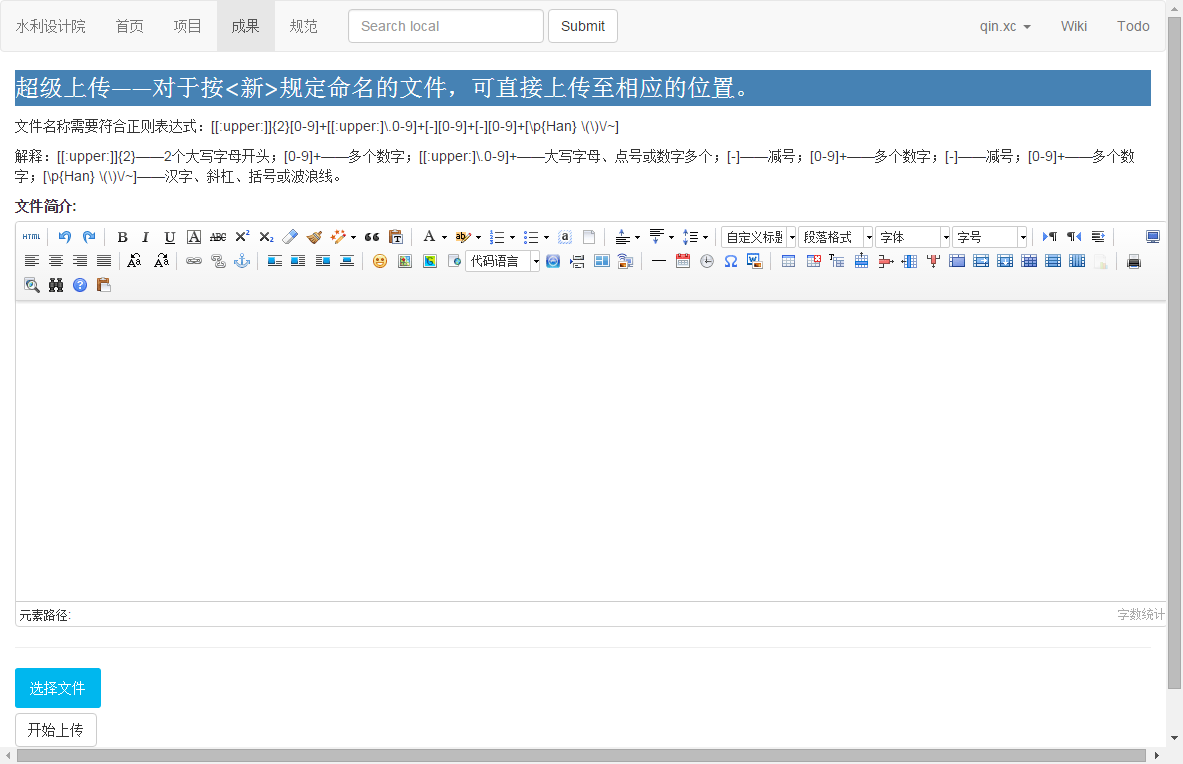The height and width of the screenshot is (764, 1183).
Task: Open the editor help icon
Action: tap(80, 285)
